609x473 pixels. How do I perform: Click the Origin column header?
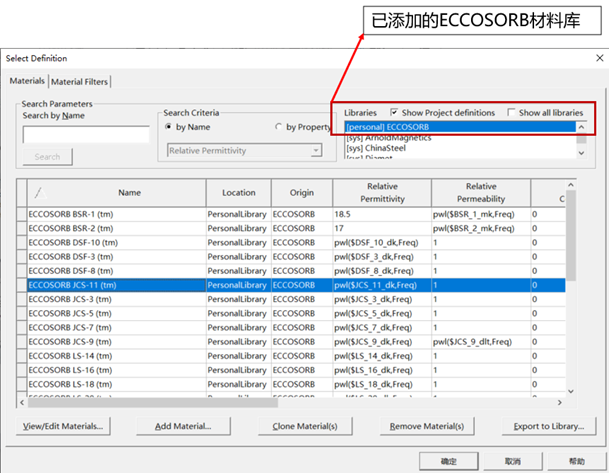pos(301,193)
